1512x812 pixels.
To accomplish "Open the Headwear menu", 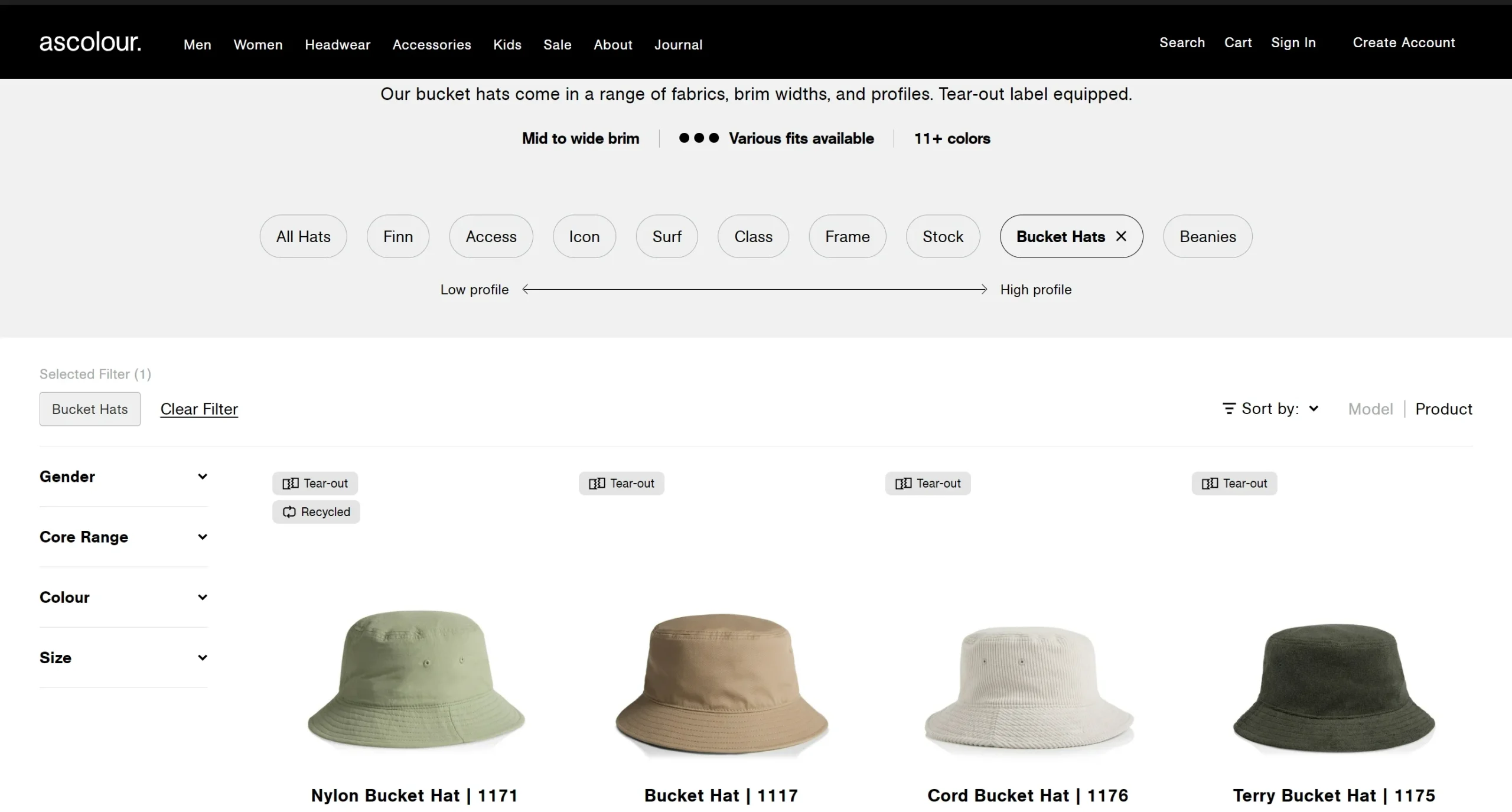I will 337,45.
